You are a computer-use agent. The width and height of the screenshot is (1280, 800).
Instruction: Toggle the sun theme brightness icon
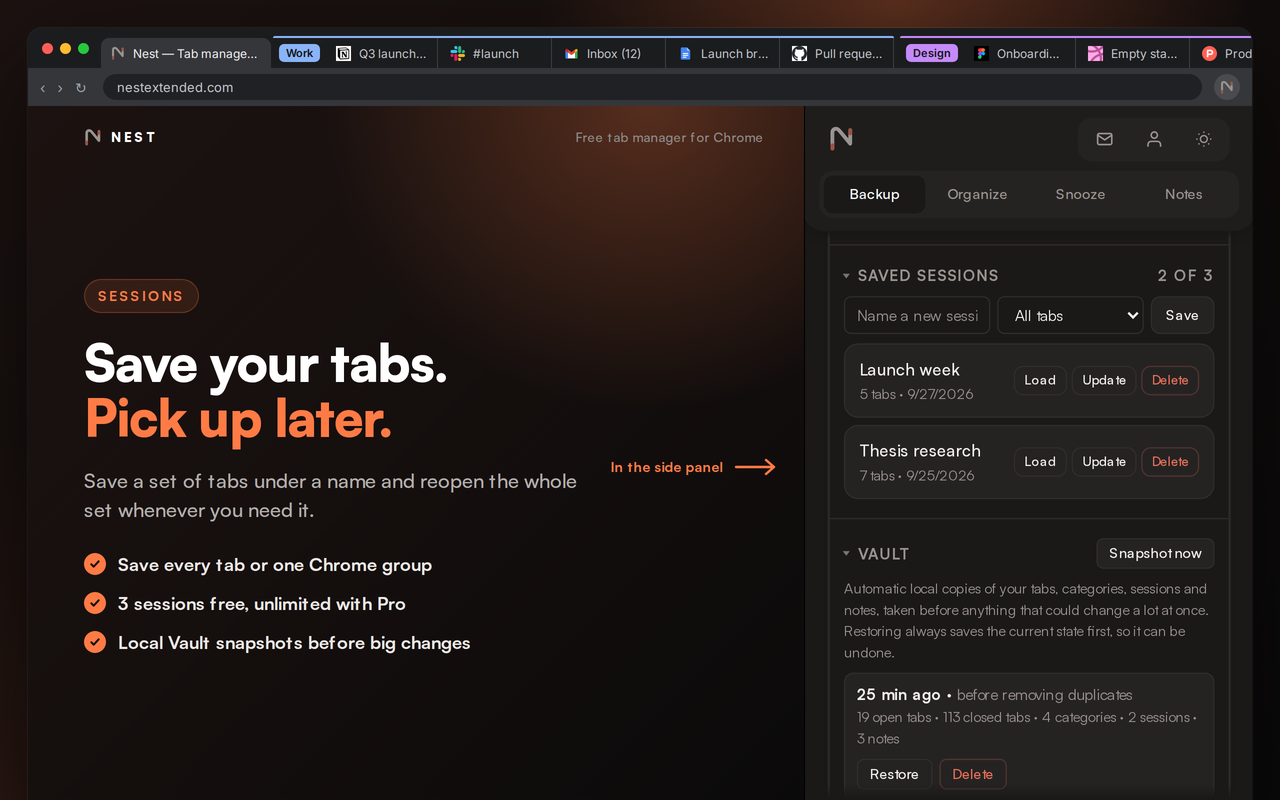click(1204, 139)
